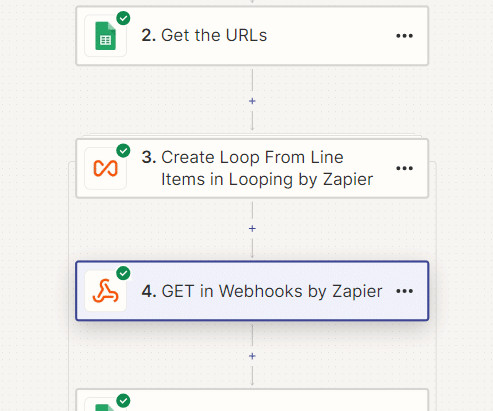Screen dimensions: 493x411
Task: Click green check badge on Webhooks step
Action: pos(123,273)
